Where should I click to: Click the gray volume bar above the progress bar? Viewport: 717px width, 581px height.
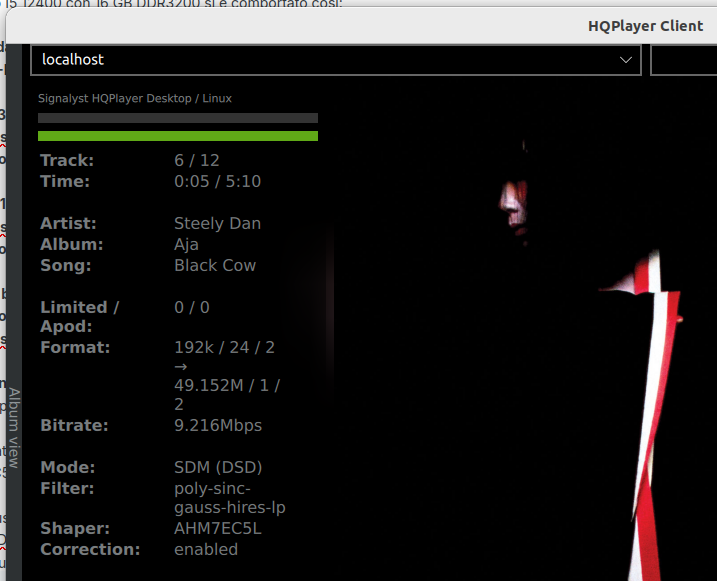178,118
